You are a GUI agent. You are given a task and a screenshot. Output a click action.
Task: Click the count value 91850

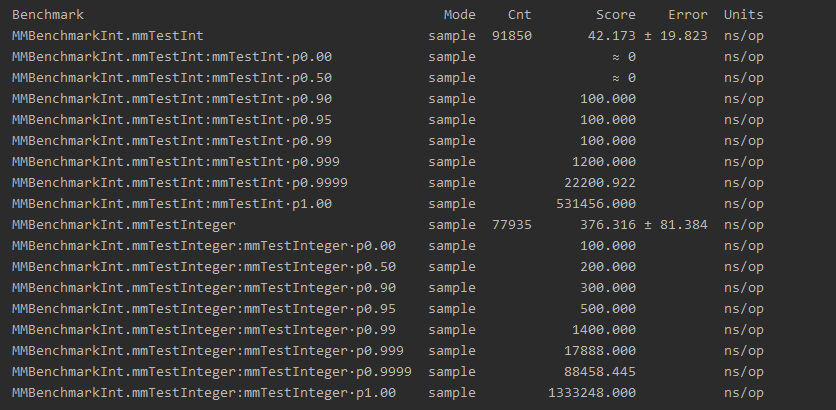pyautogui.click(x=512, y=36)
